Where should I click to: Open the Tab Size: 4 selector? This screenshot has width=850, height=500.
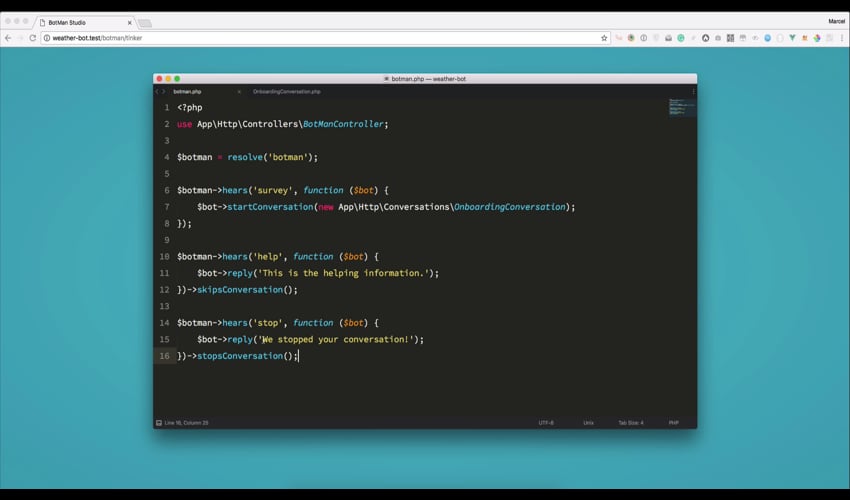tap(631, 422)
